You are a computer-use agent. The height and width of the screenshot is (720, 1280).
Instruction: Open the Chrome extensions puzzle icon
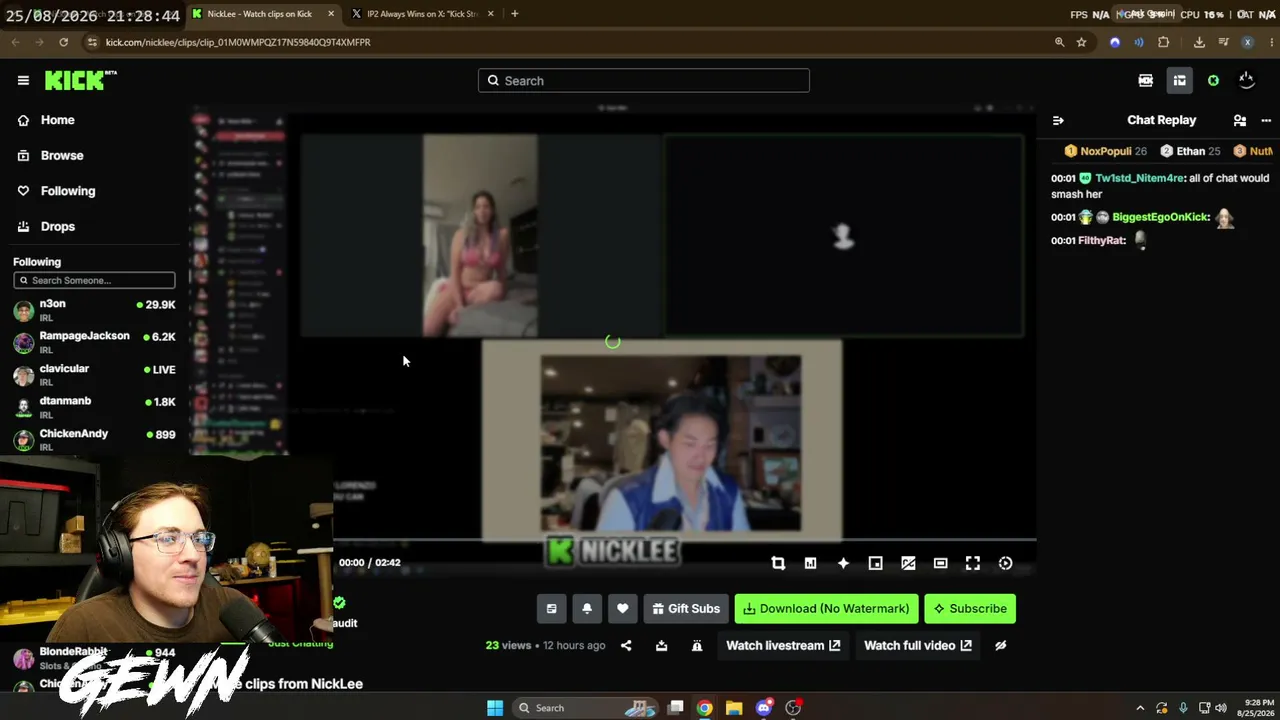[x=1163, y=42]
